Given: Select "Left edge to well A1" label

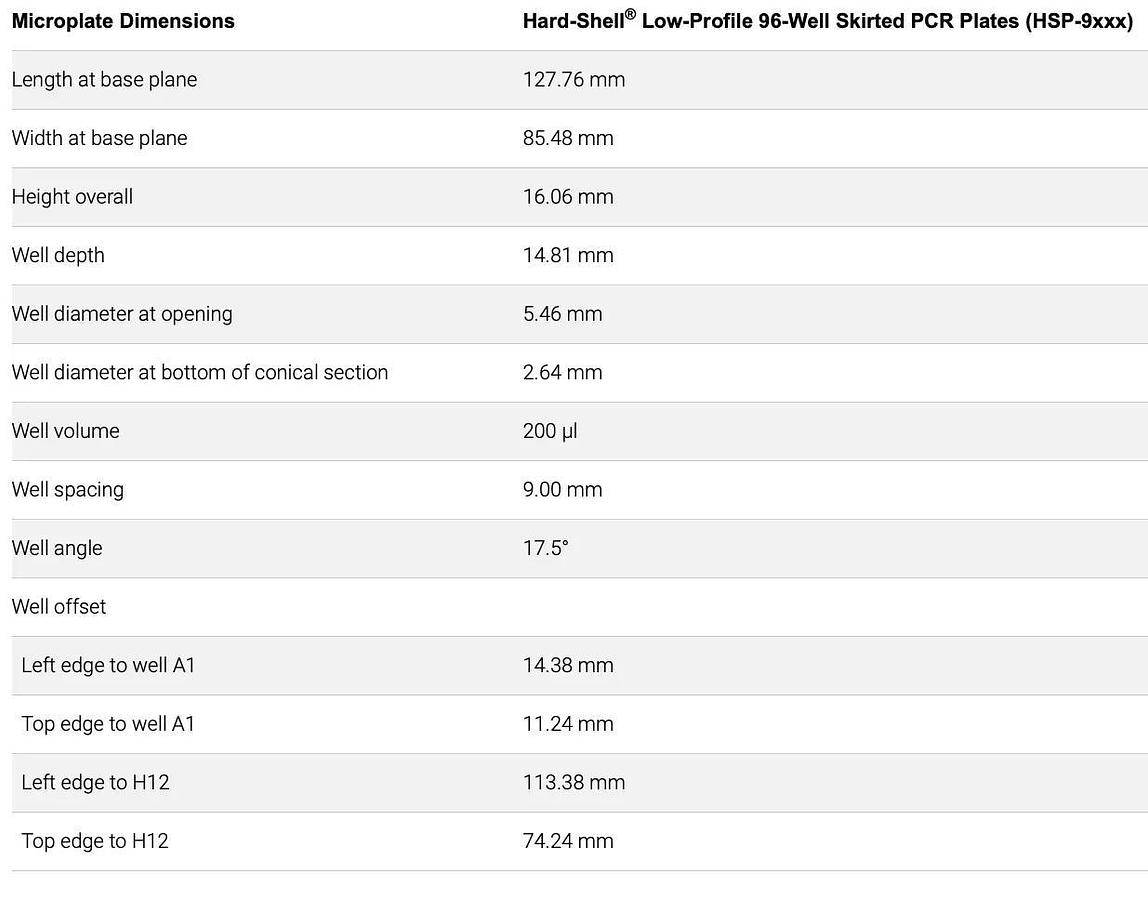Looking at the screenshot, I should click(108, 665).
